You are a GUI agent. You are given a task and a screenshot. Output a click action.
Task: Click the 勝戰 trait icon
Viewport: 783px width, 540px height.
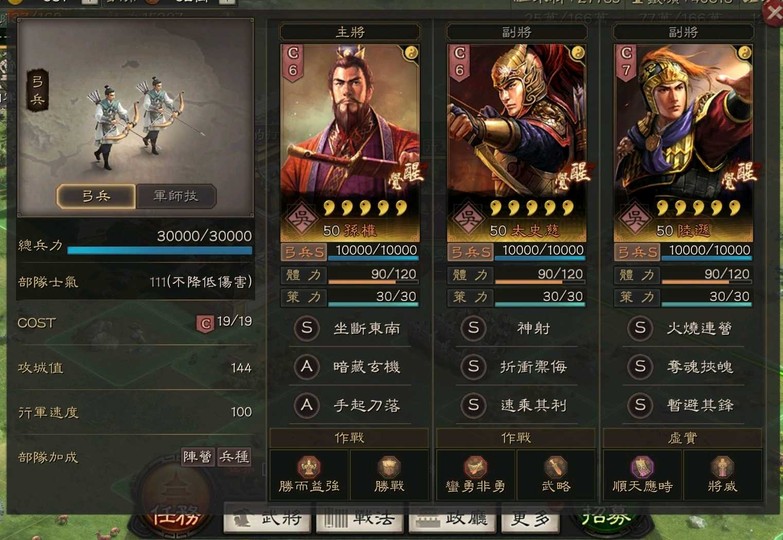pos(389,468)
